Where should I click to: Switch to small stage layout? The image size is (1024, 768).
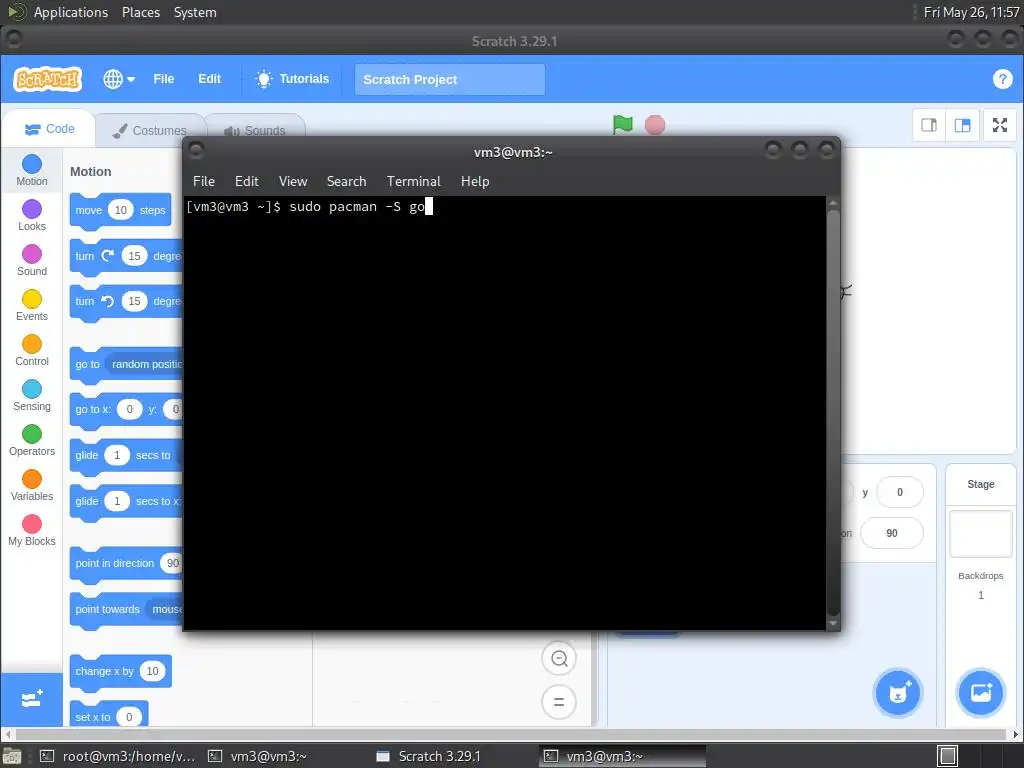click(929, 125)
